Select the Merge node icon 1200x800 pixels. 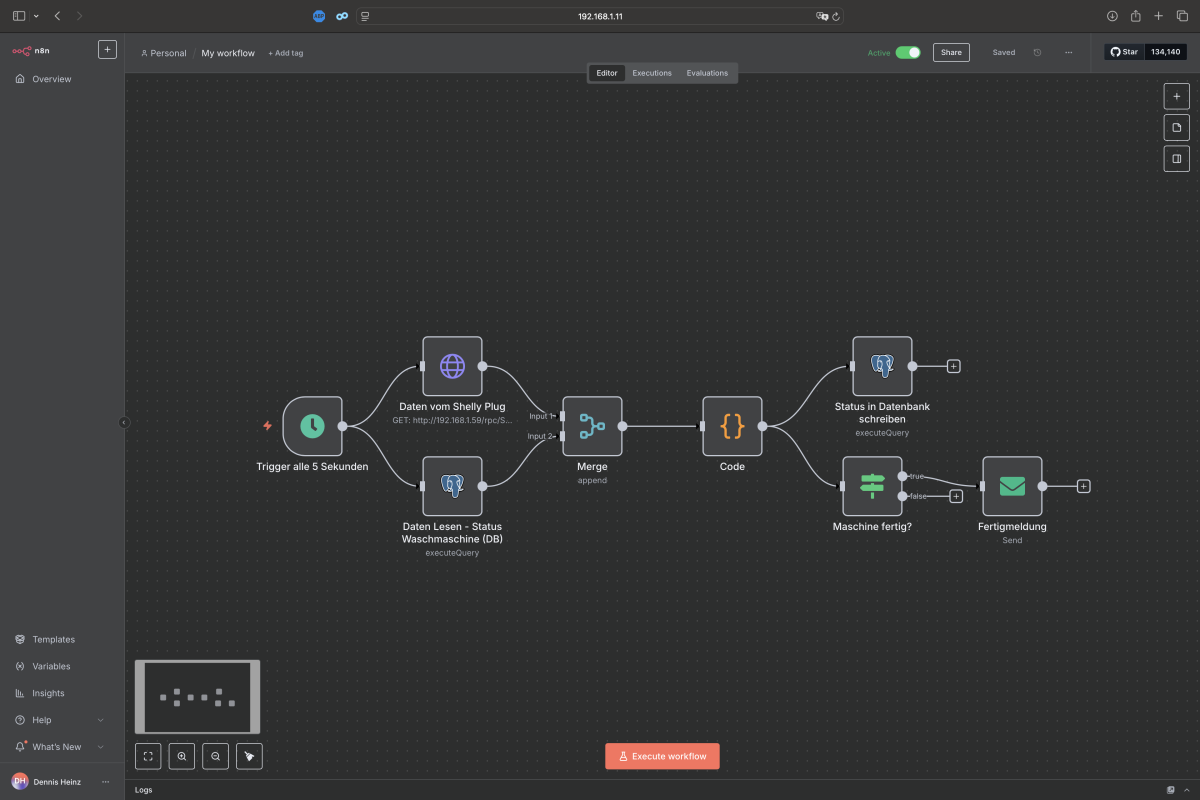[x=592, y=426]
